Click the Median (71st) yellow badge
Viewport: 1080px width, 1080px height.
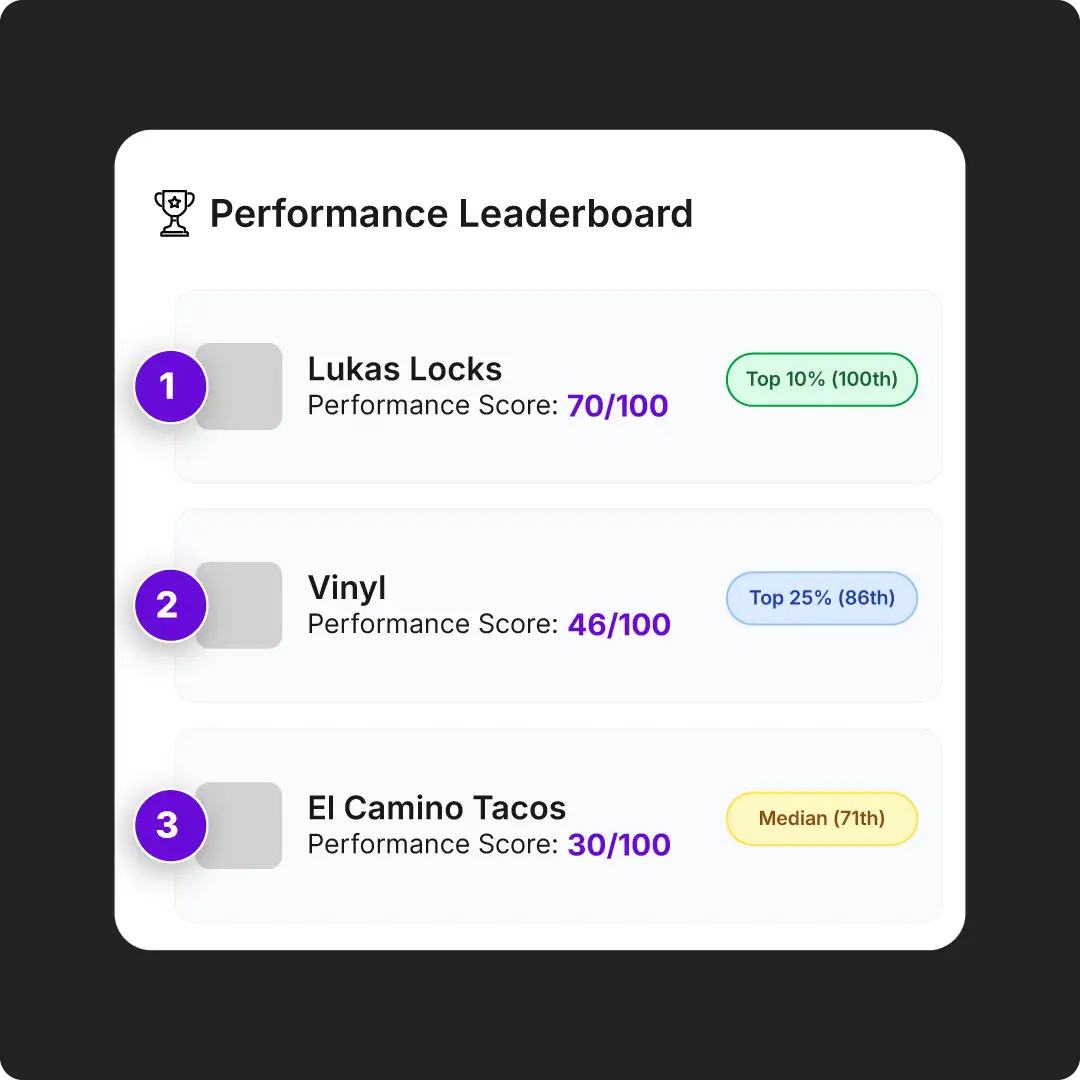click(822, 819)
